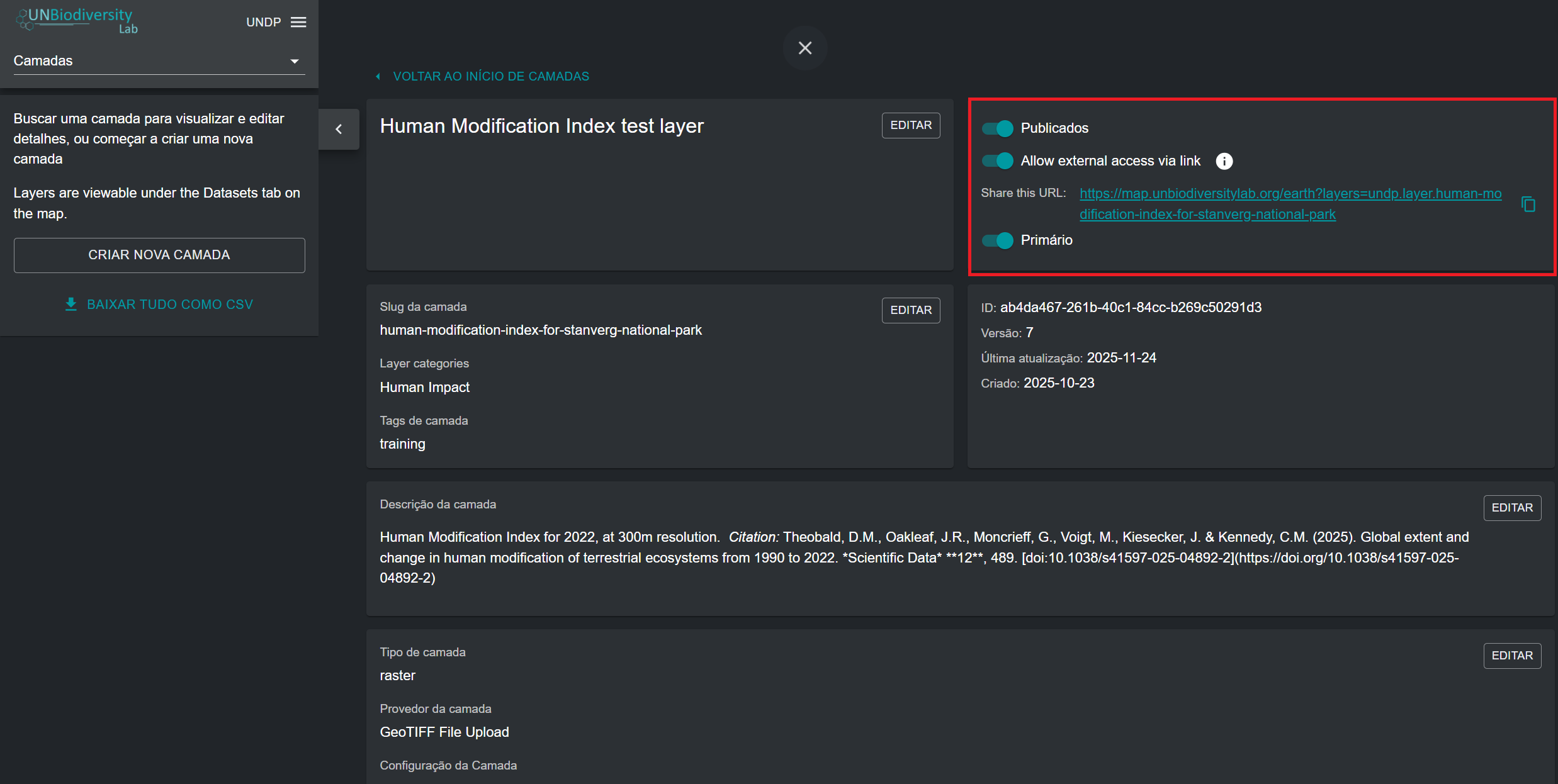The width and height of the screenshot is (1558, 784).
Task: Collapse sidebar with left chevron button
Action: [339, 129]
